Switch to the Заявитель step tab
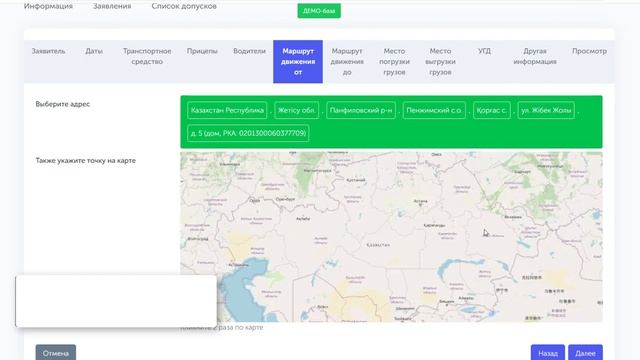This screenshot has width=640, height=360. pos(49,51)
